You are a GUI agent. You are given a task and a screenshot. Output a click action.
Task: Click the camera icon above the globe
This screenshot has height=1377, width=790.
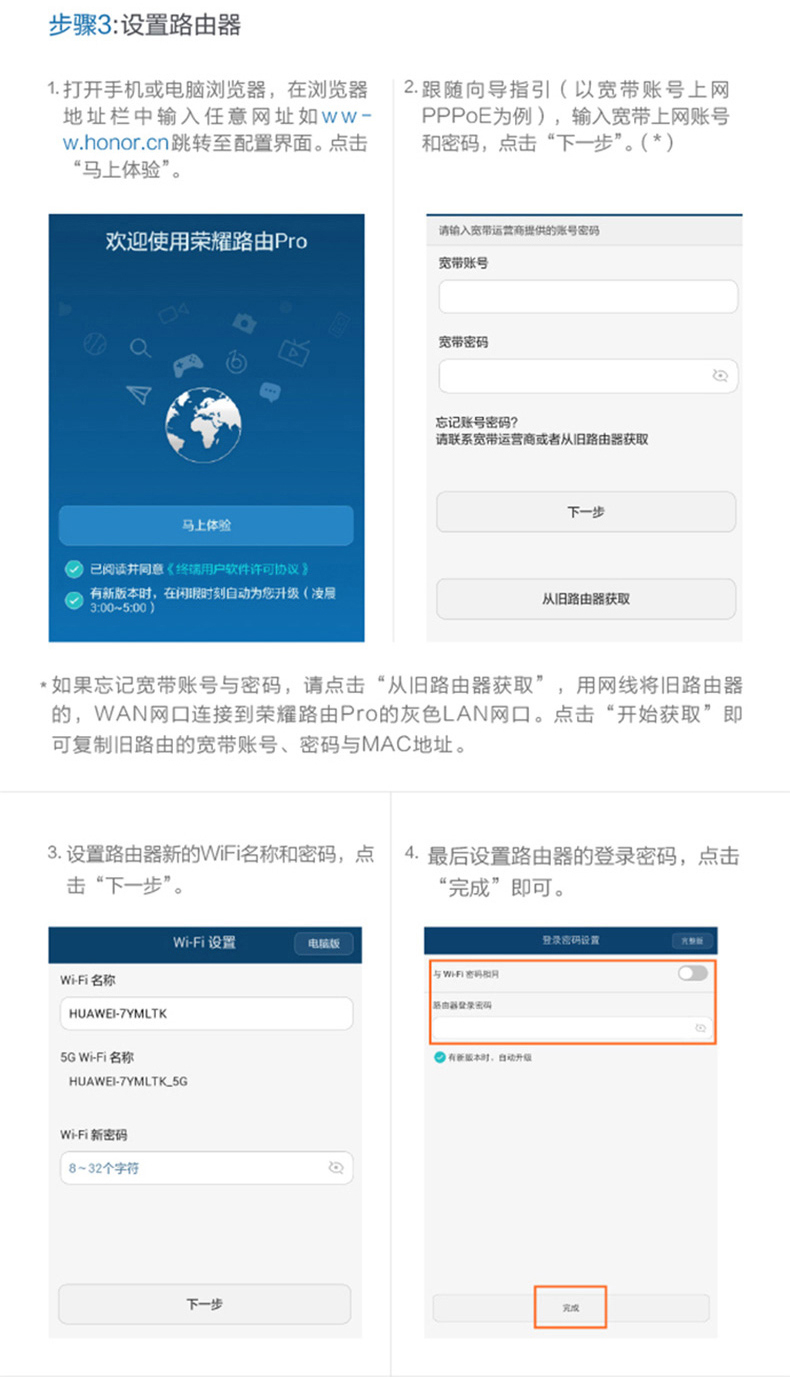(x=243, y=322)
